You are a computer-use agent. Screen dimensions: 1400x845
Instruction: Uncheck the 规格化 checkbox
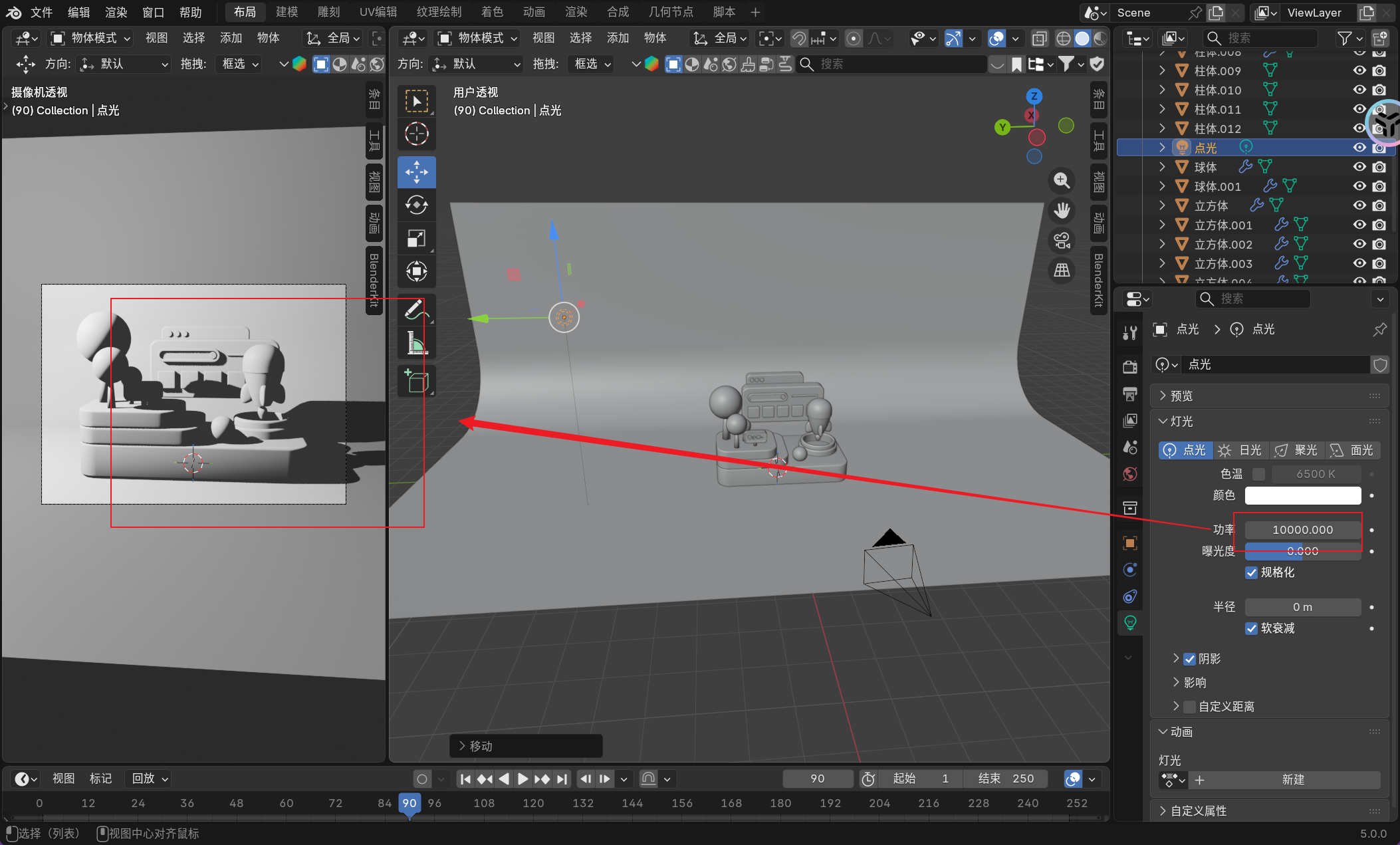pyautogui.click(x=1251, y=572)
